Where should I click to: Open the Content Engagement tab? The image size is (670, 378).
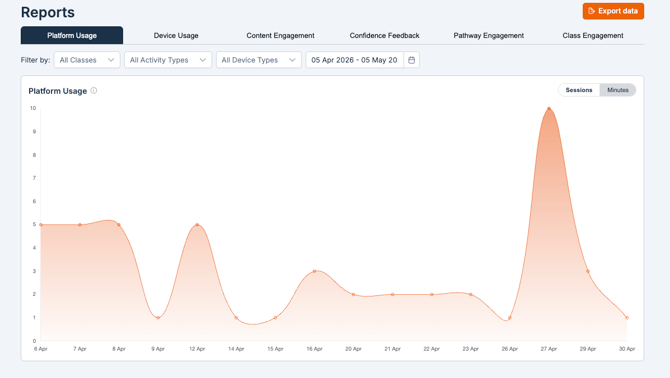pyautogui.click(x=280, y=35)
